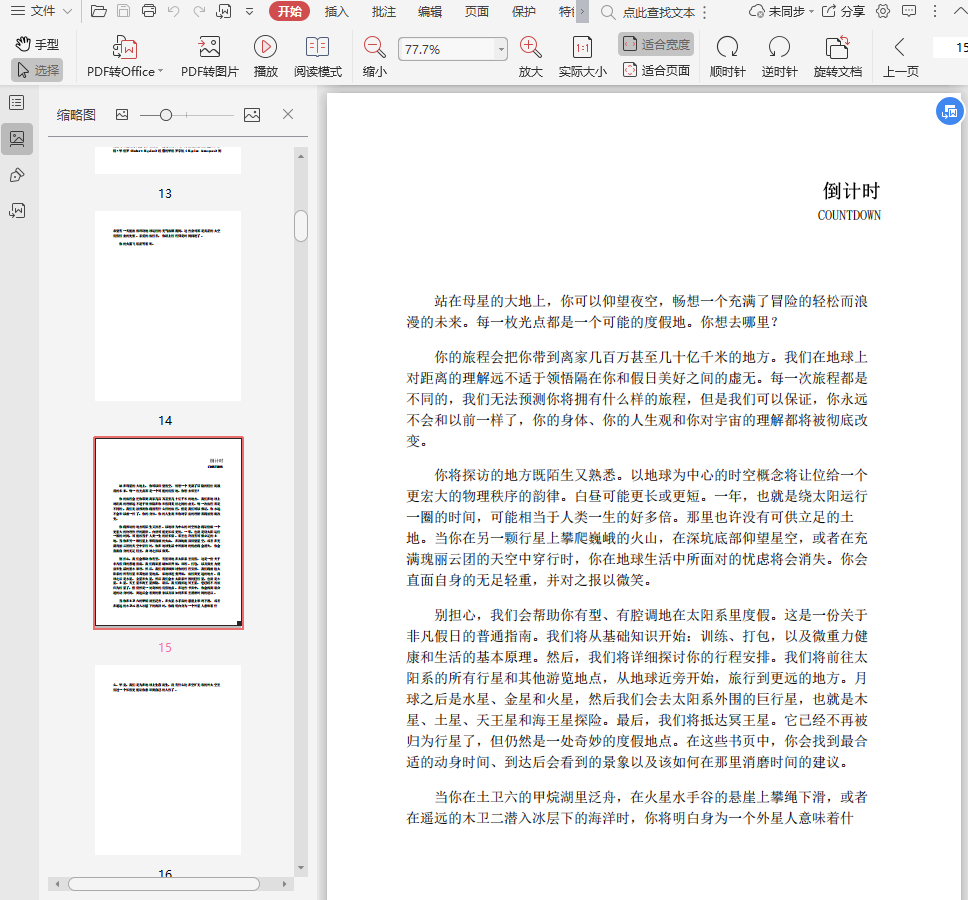Click the thumbnail size slider handle
The image size is (968, 900).
[x=165, y=115]
